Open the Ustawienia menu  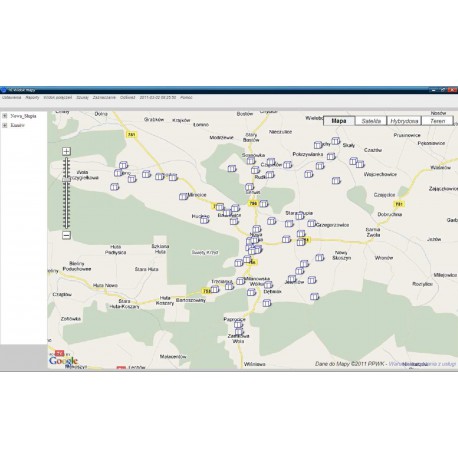coord(11,98)
